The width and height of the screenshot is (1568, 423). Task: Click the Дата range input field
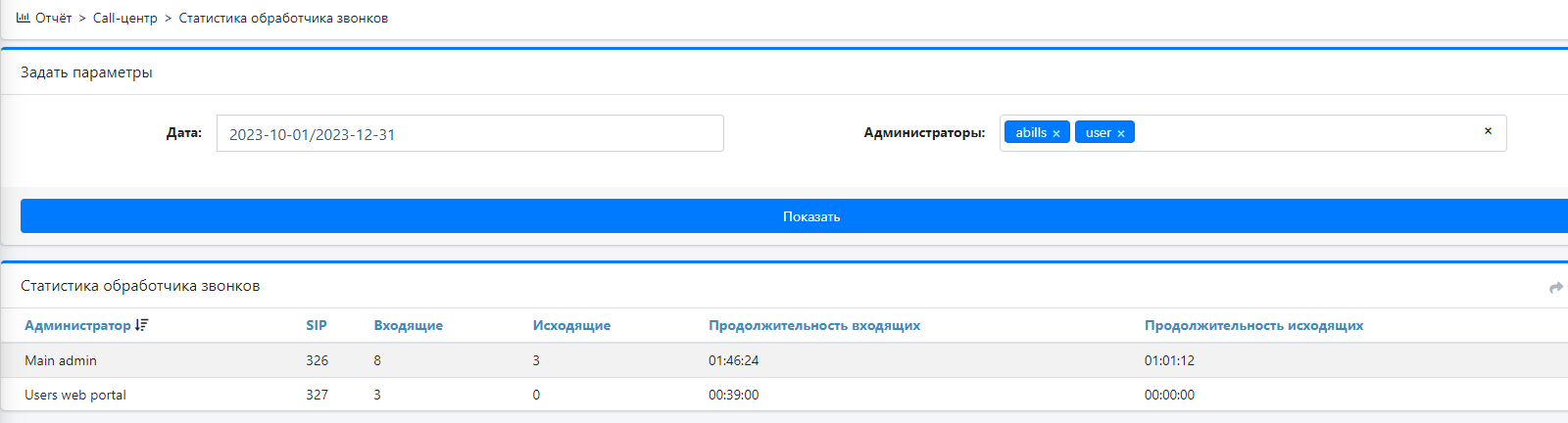(469, 134)
